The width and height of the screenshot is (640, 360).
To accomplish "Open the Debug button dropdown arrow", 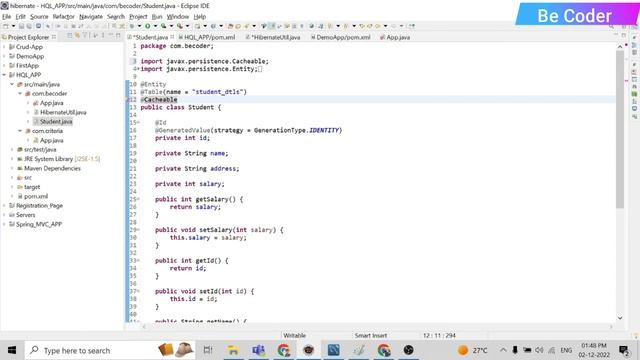I will [140, 26].
